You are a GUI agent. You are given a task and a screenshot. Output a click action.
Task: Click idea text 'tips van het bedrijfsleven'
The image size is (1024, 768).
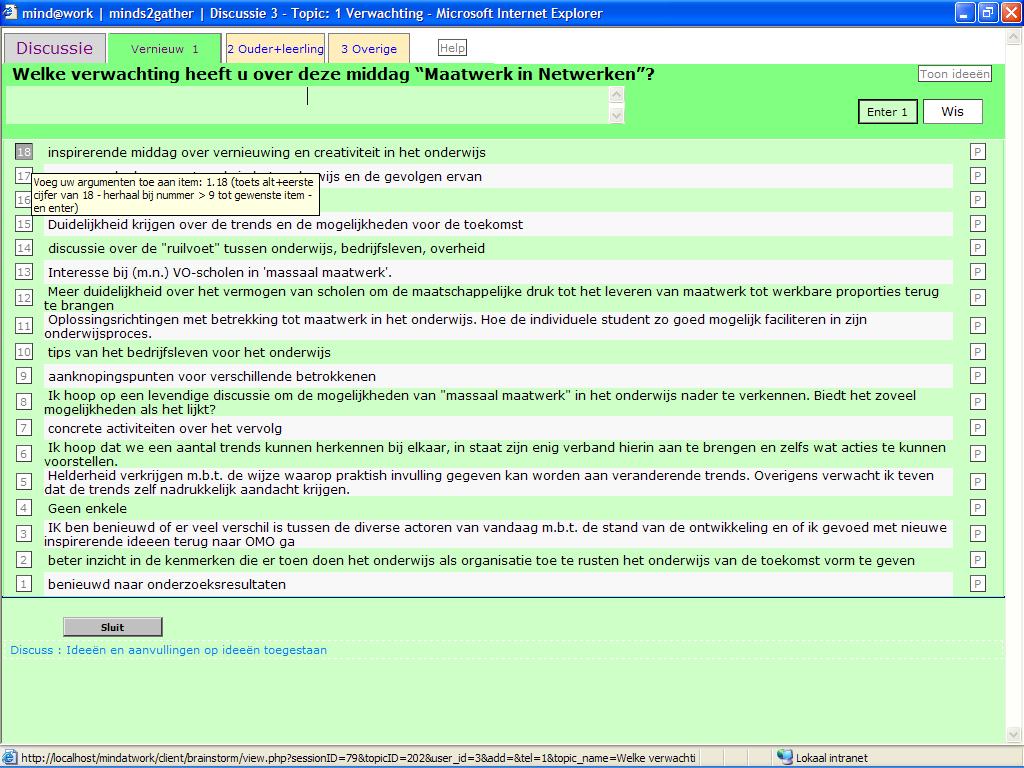click(189, 352)
